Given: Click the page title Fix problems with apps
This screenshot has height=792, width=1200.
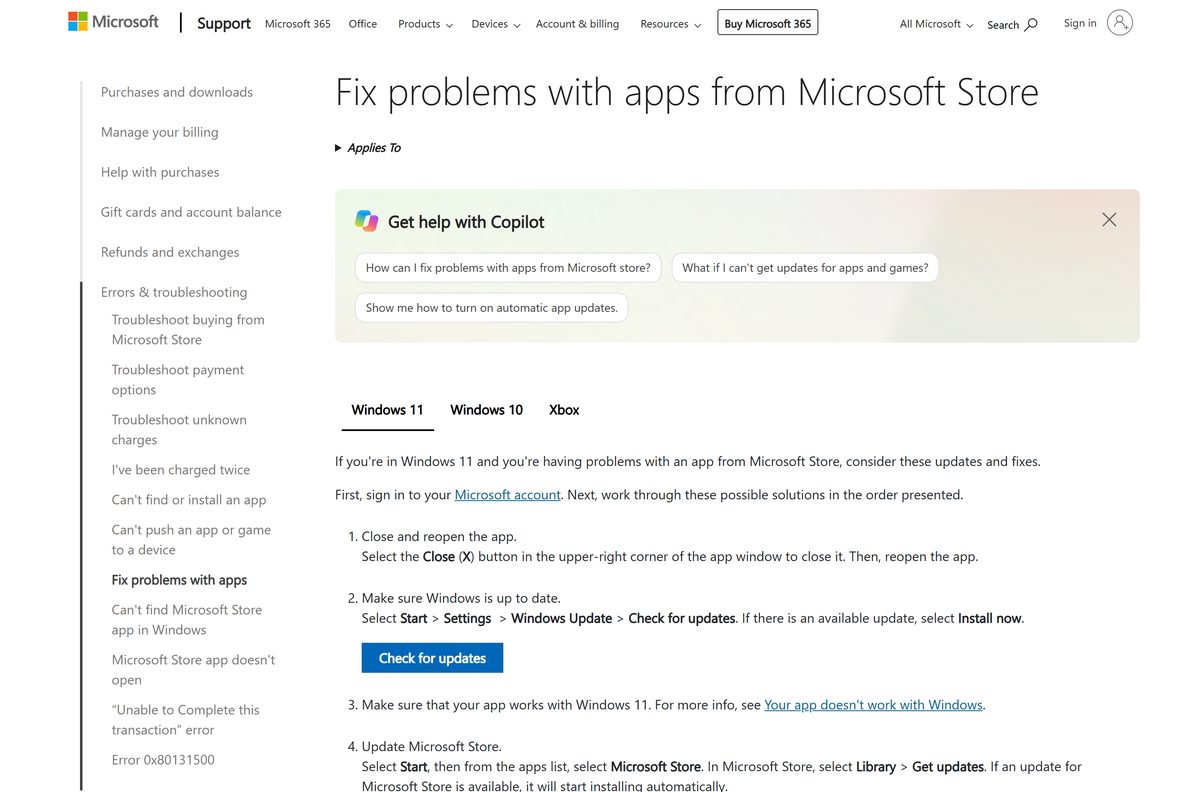Looking at the screenshot, I should point(687,92).
